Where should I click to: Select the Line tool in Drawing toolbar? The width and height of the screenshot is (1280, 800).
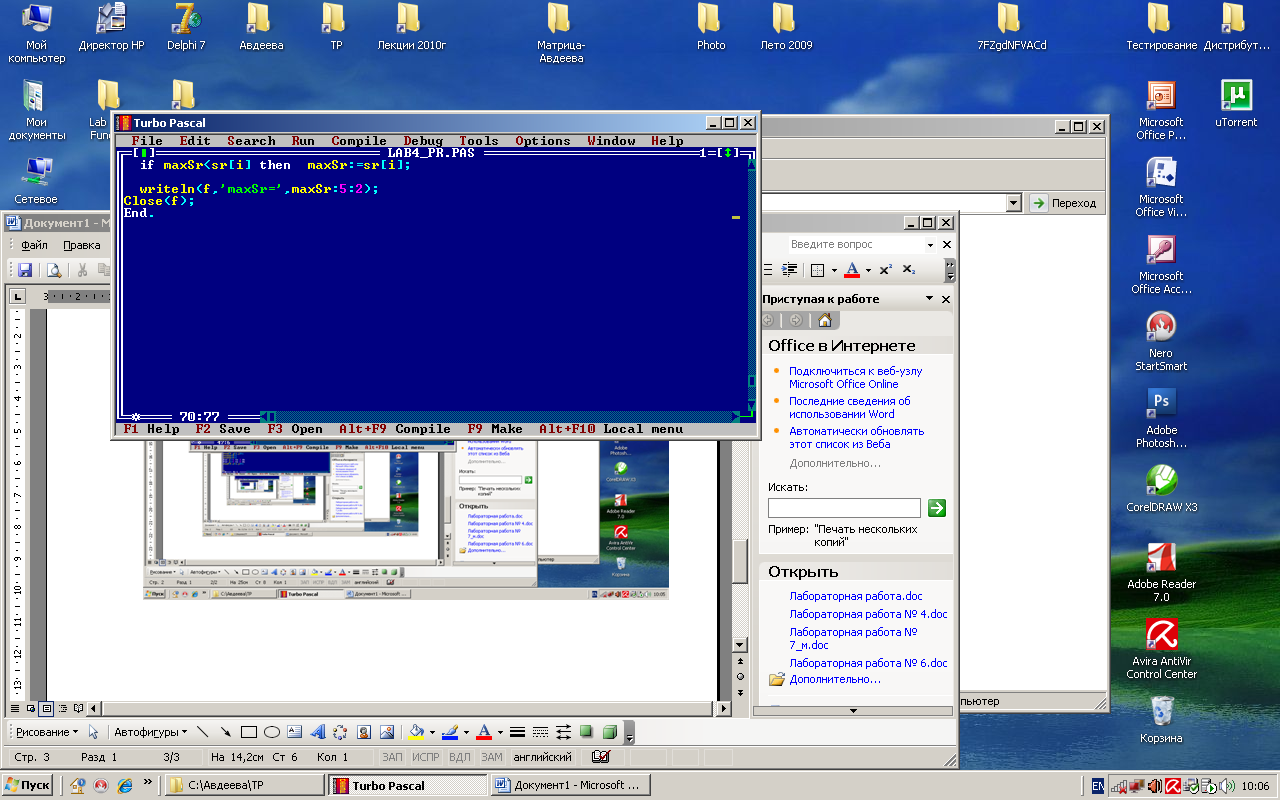pyautogui.click(x=204, y=732)
